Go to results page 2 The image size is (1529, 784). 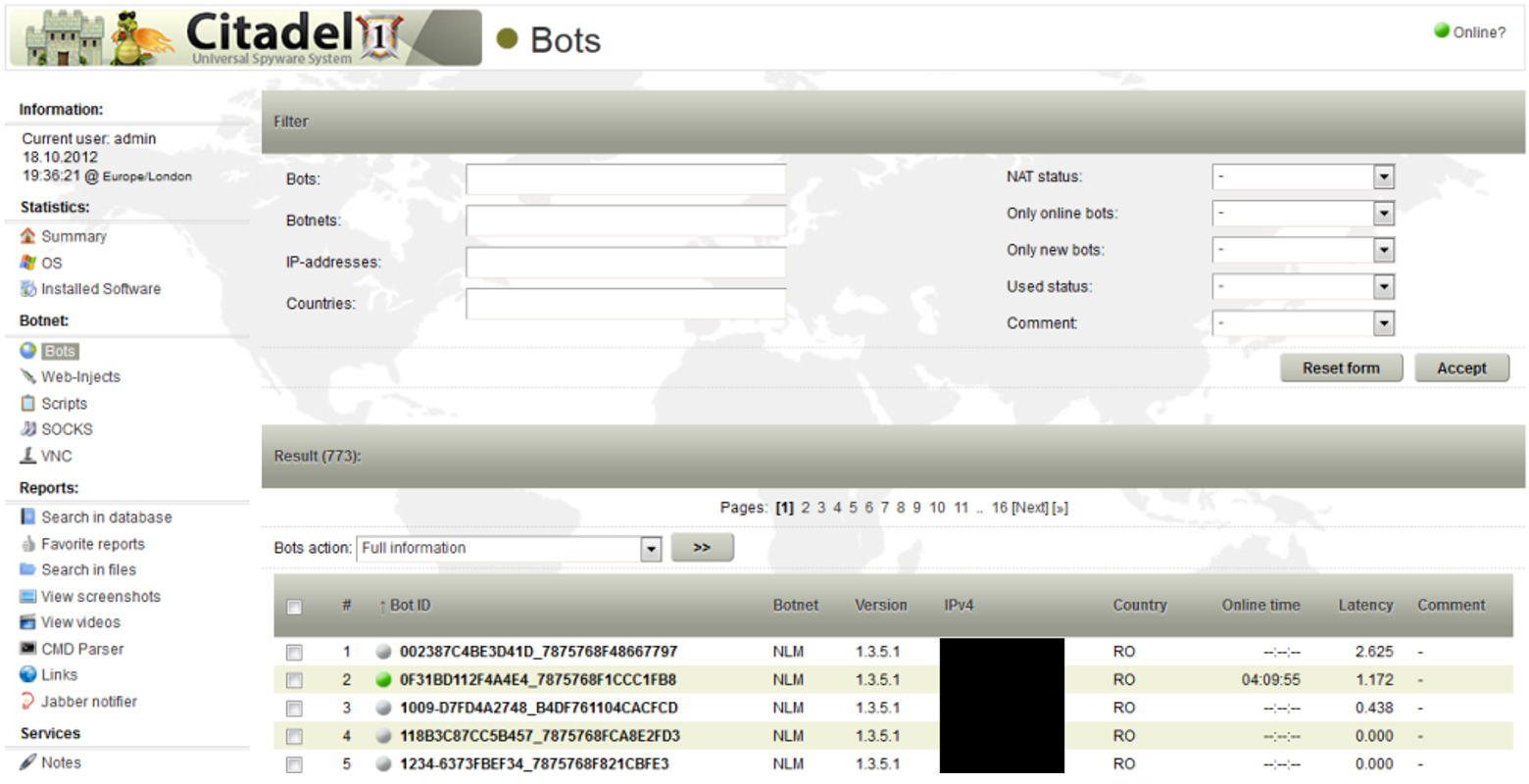click(x=806, y=508)
